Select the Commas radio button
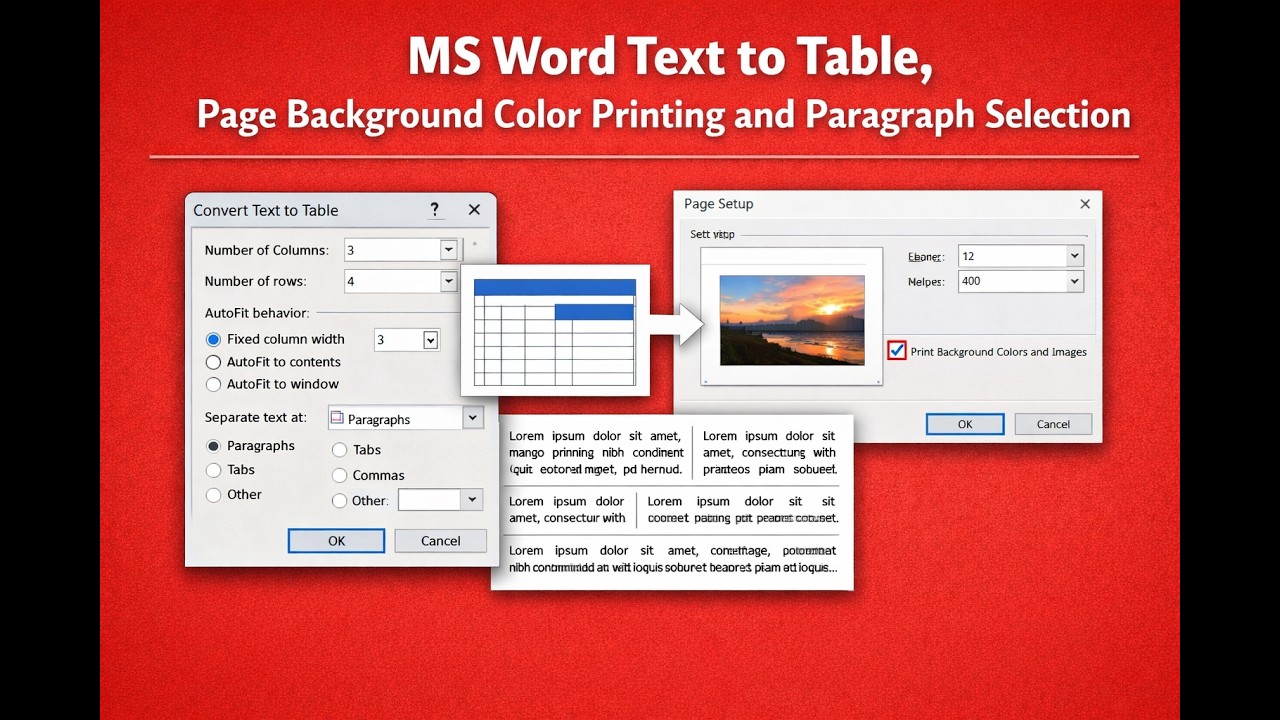 339,476
